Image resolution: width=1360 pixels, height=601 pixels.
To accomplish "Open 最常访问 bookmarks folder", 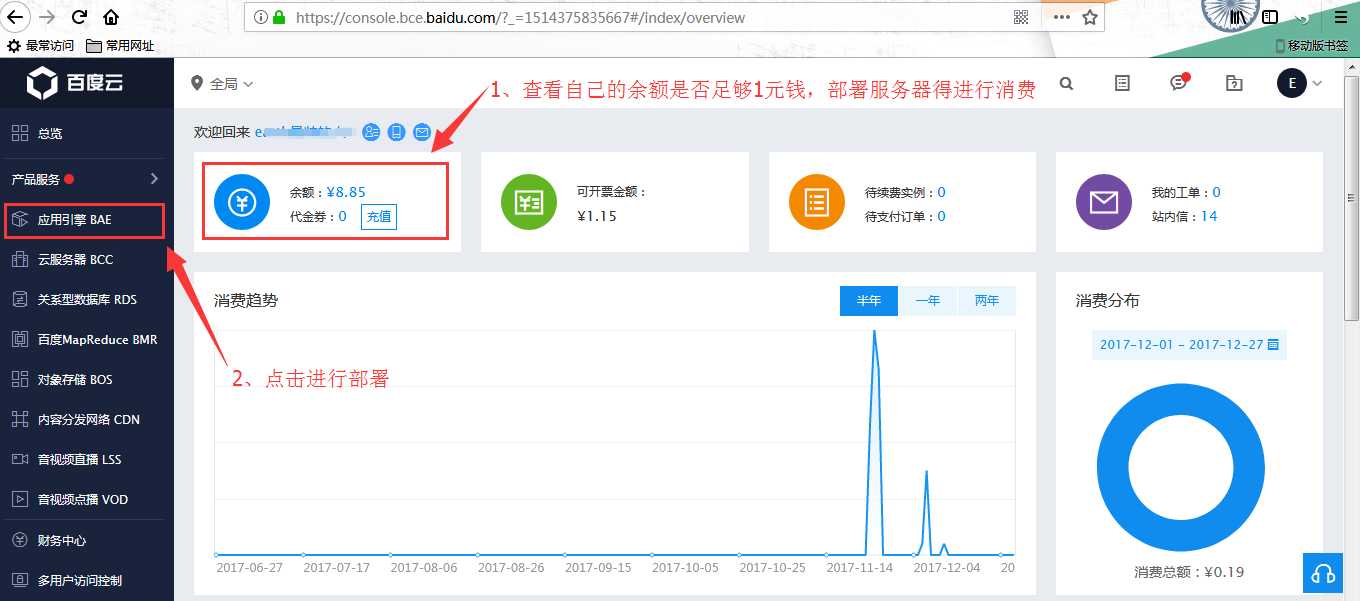I will click(x=41, y=46).
